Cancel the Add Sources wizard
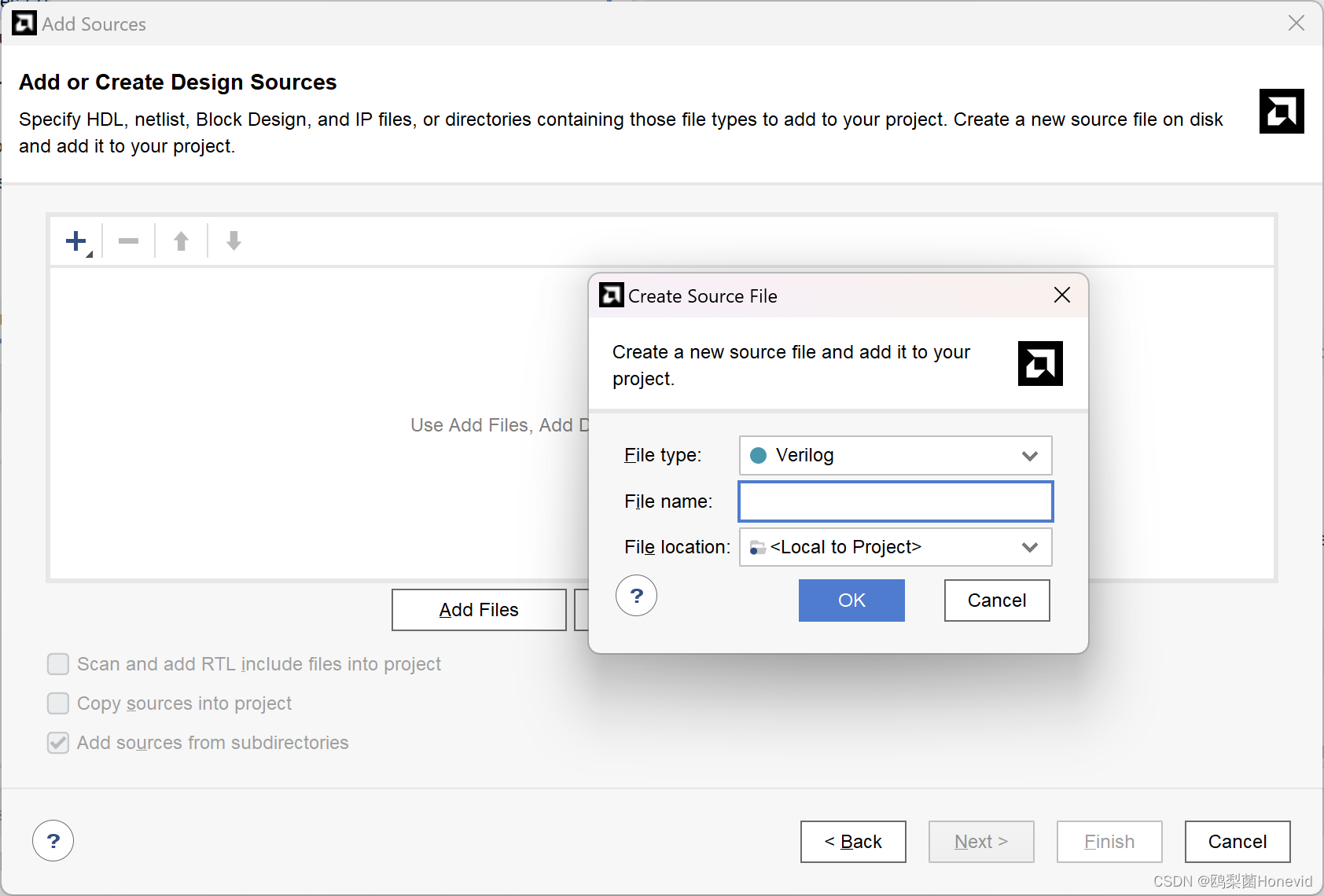The height and width of the screenshot is (896, 1324). coord(1238,842)
